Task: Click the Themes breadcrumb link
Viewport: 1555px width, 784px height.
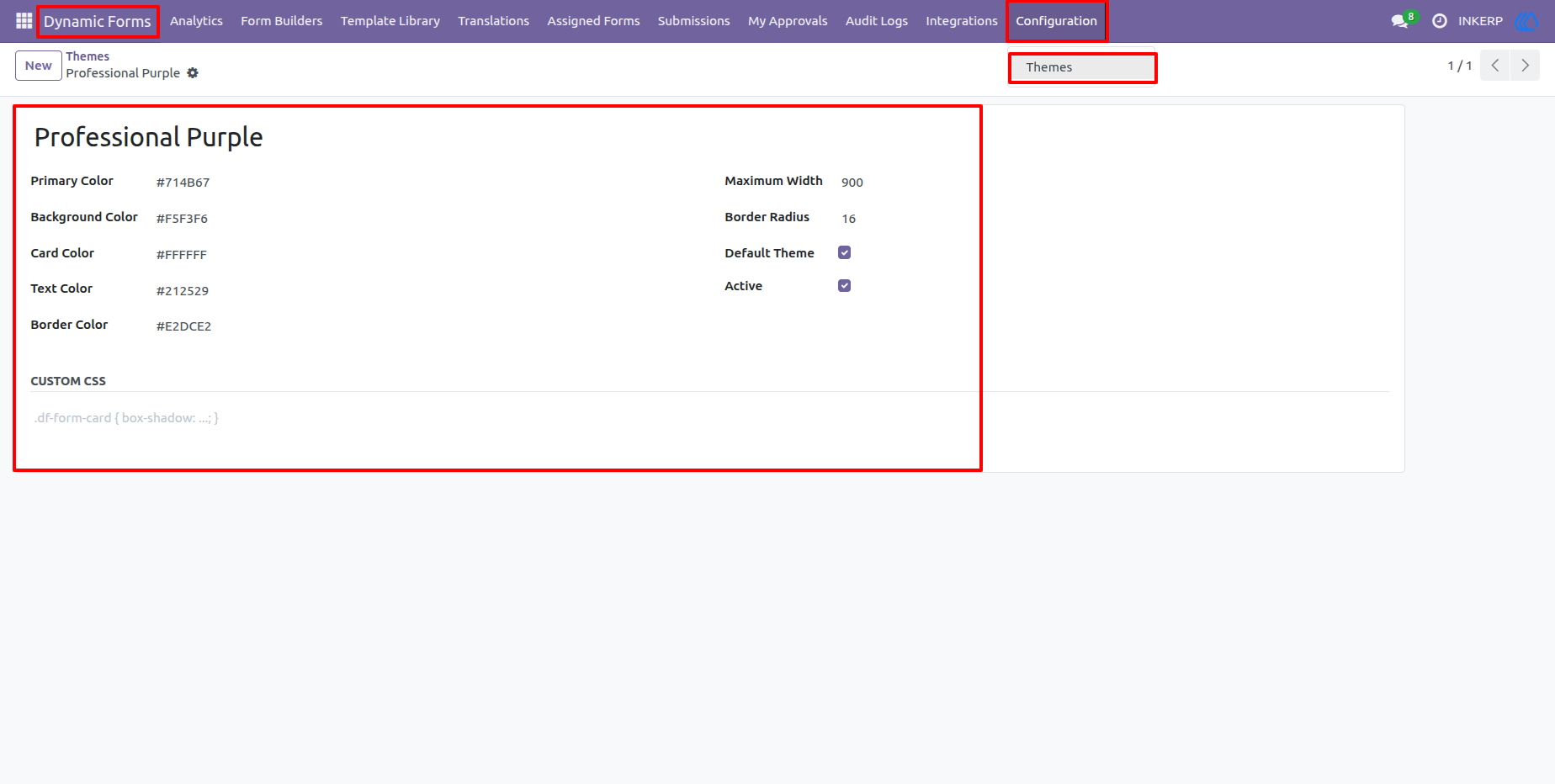Action: [88, 56]
